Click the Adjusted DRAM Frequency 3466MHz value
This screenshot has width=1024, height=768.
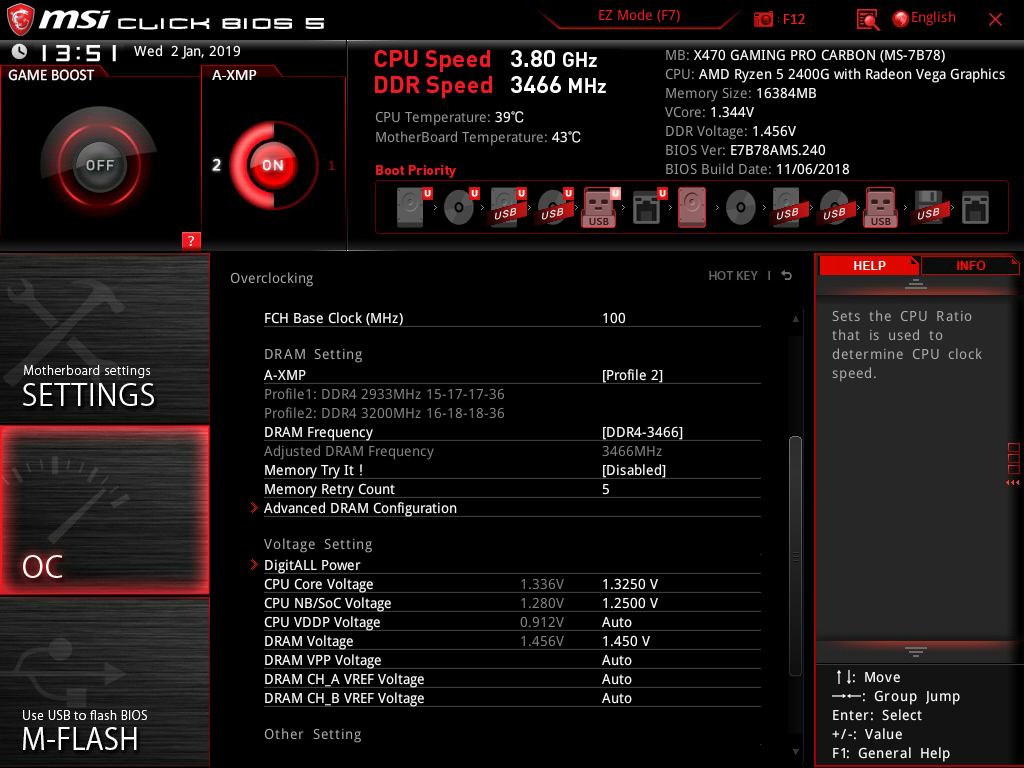coord(632,451)
